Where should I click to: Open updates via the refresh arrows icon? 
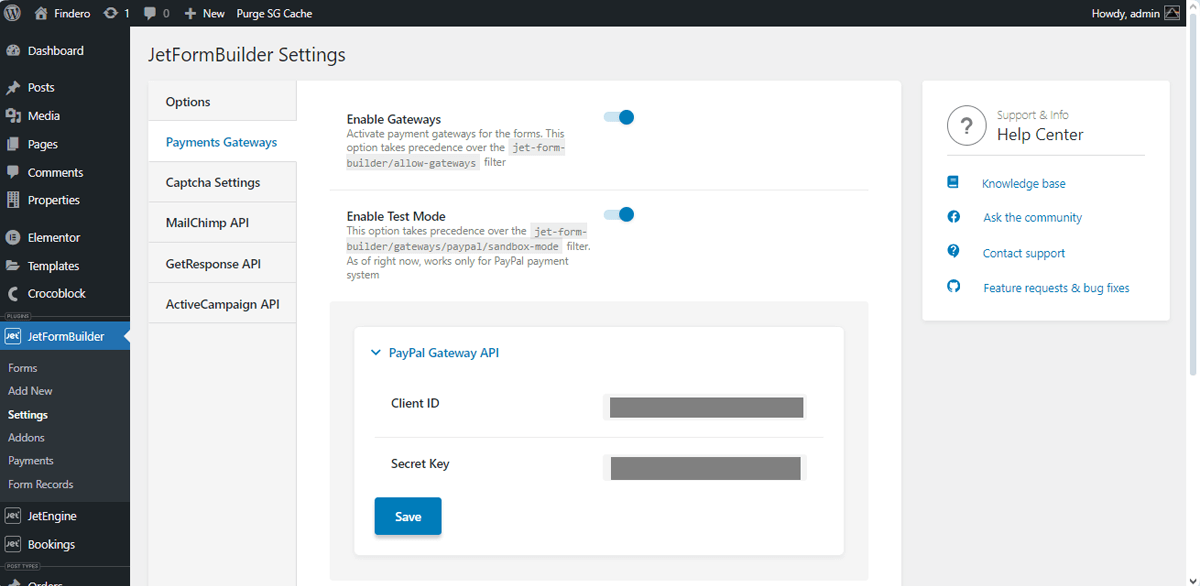(108, 13)
